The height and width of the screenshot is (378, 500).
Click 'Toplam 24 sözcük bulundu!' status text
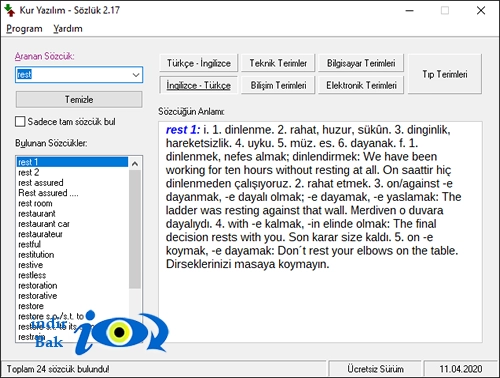(x=58, y=369)
